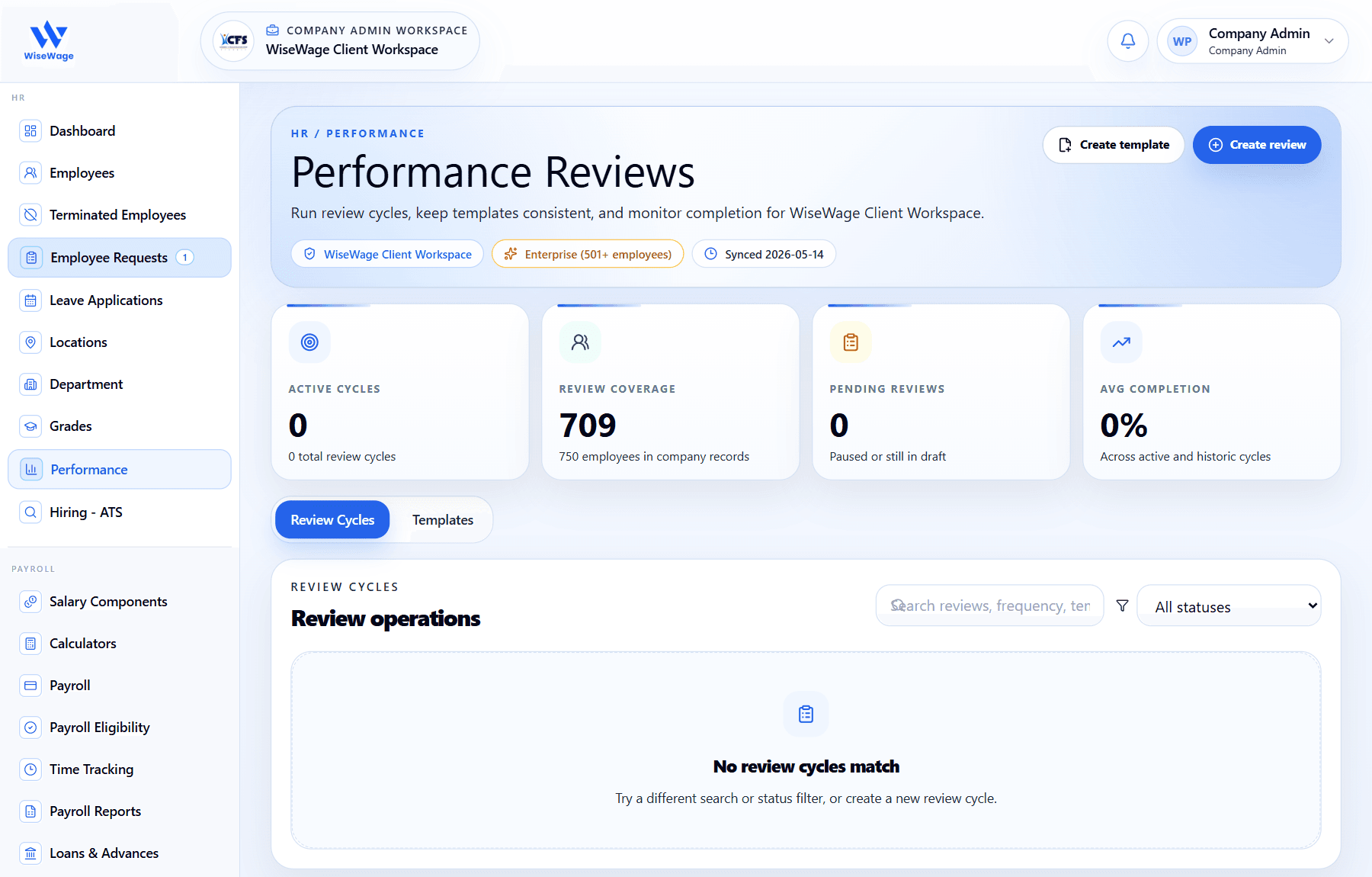1372x877 pixels.
Task: Click the '0%' avg completion value
Action: coord(1124,426)
